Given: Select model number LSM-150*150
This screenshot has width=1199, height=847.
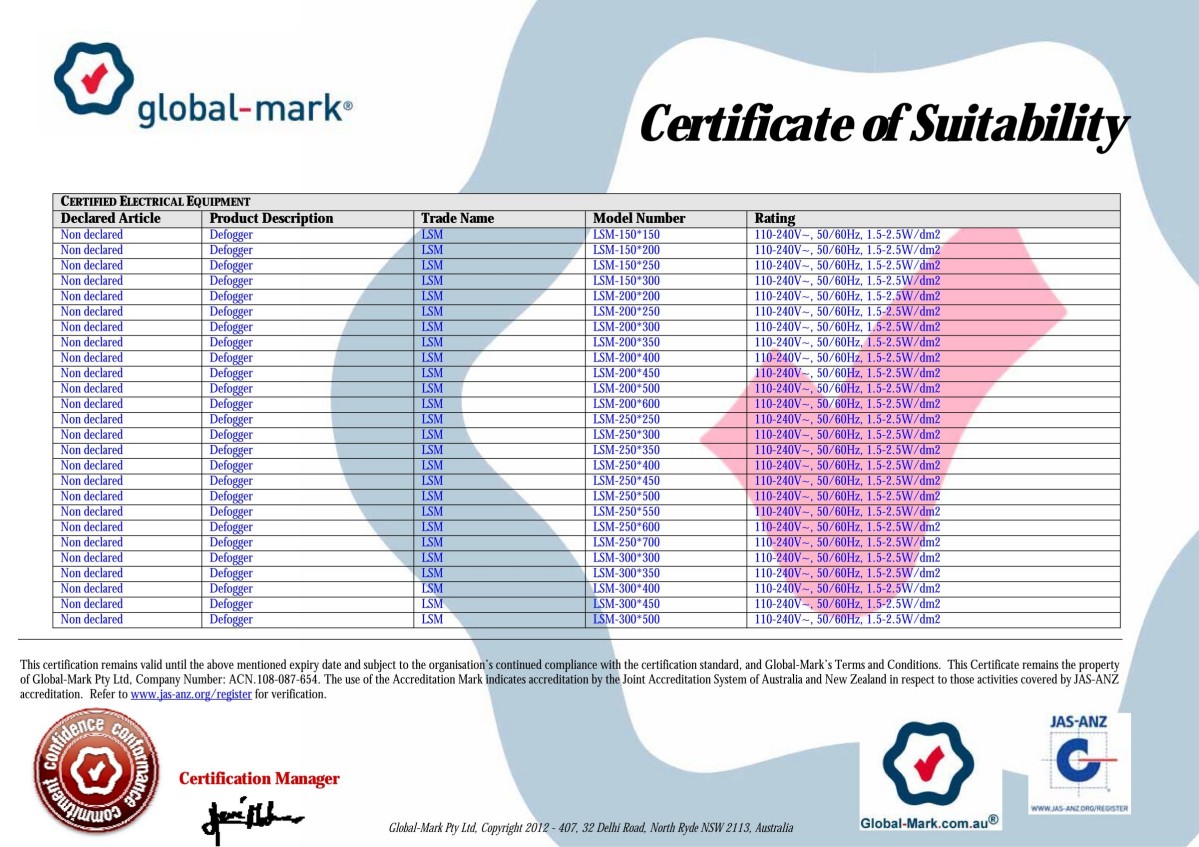Looking at the screenshot, I should [x=626, y=235].
